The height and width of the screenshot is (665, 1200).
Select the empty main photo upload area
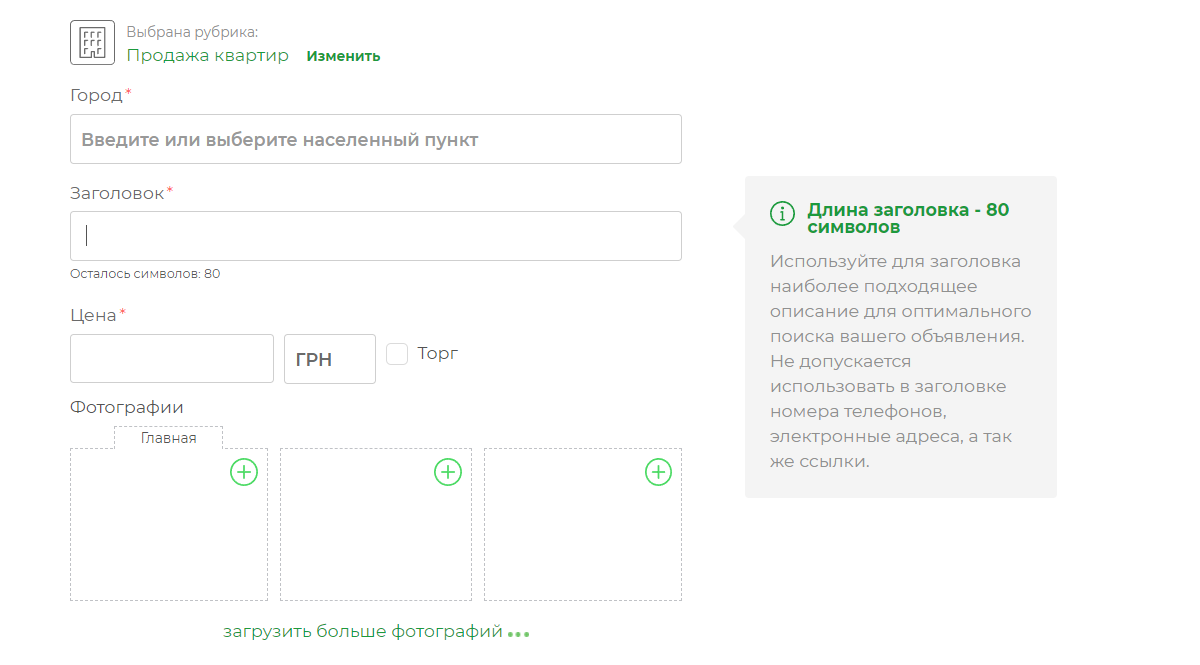coord(168,535)
